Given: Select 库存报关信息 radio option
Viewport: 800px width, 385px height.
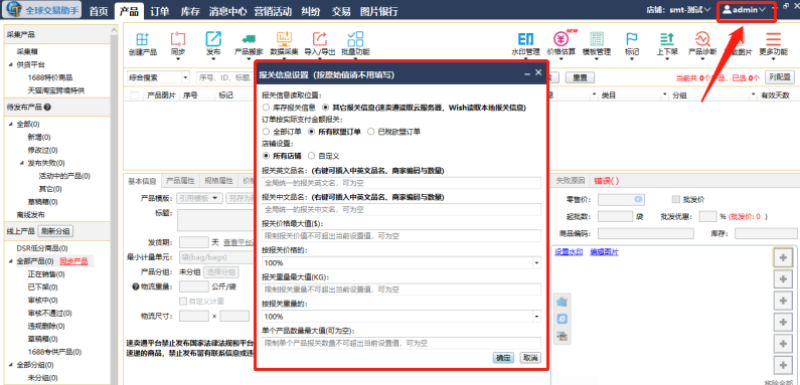Looking at the screenshot, I should [x=266, y=108].
